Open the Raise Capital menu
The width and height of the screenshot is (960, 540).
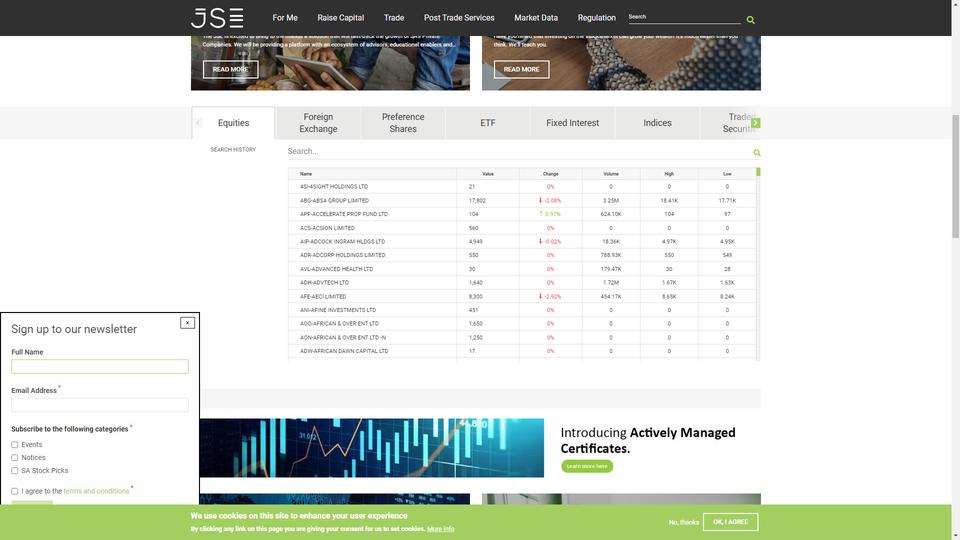click(340, 18)
